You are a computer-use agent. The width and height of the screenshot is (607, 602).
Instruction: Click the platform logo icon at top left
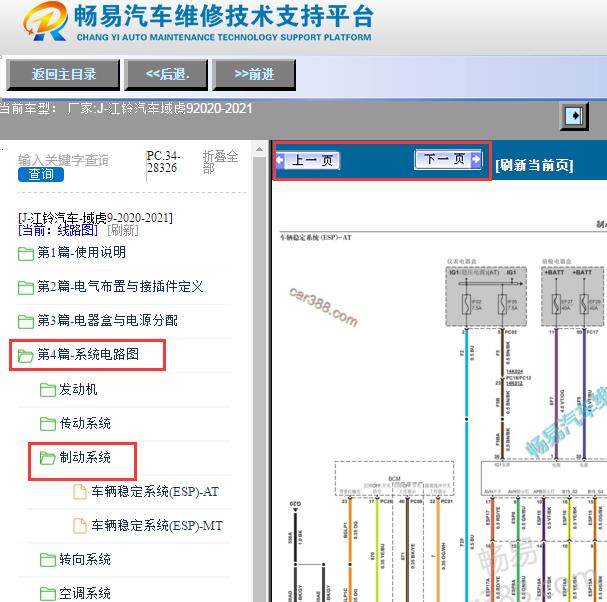(46, 22)
